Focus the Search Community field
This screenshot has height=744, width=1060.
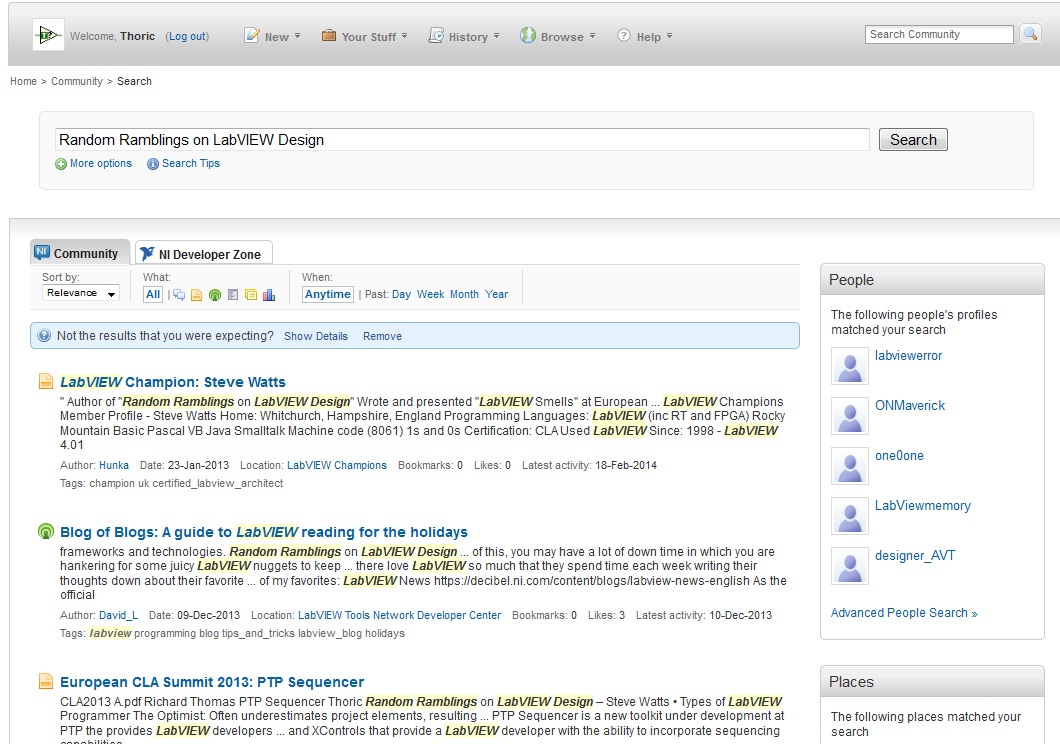tap(939, 34)
